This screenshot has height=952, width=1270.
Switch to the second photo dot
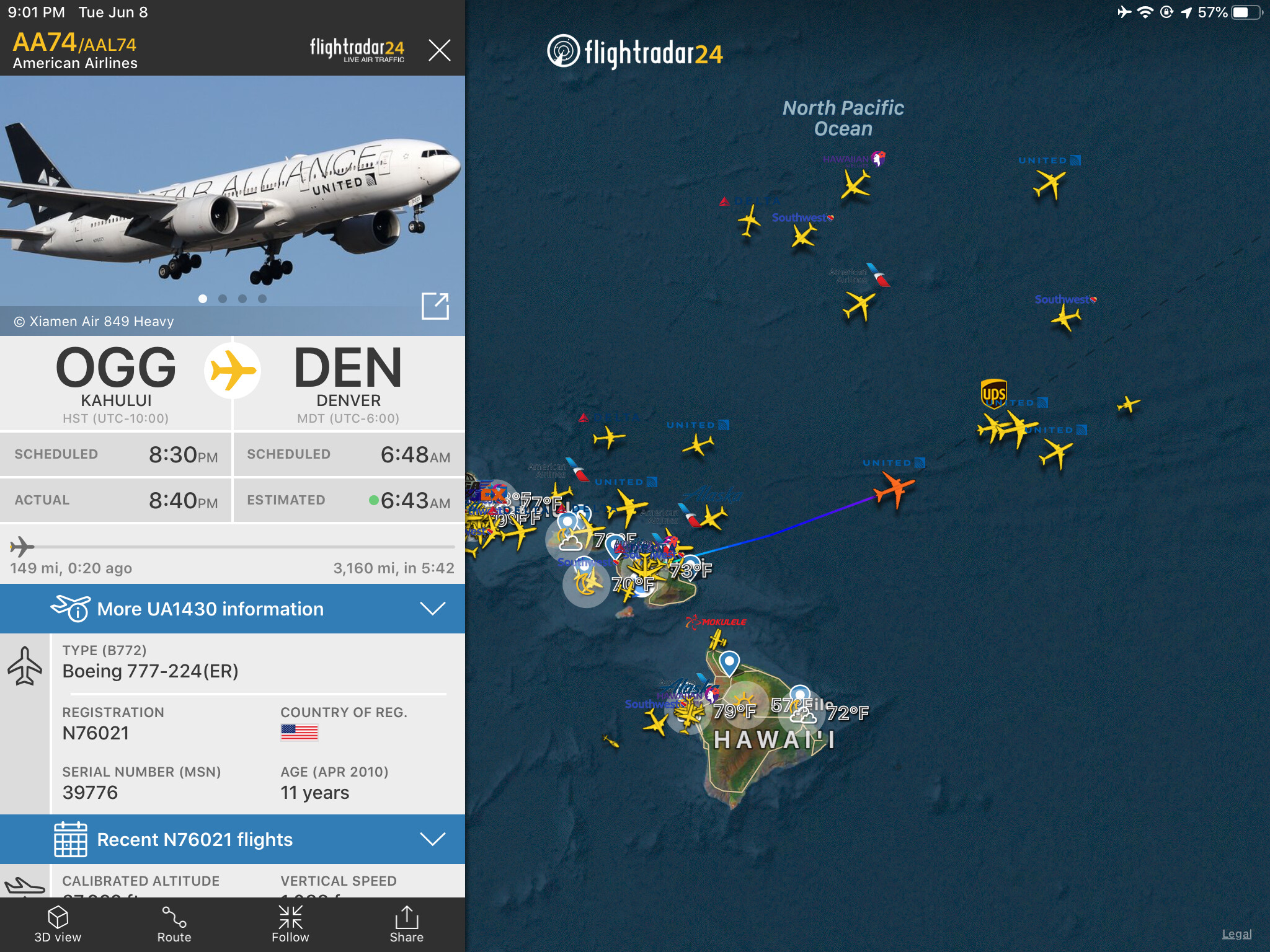click(223, 299)
